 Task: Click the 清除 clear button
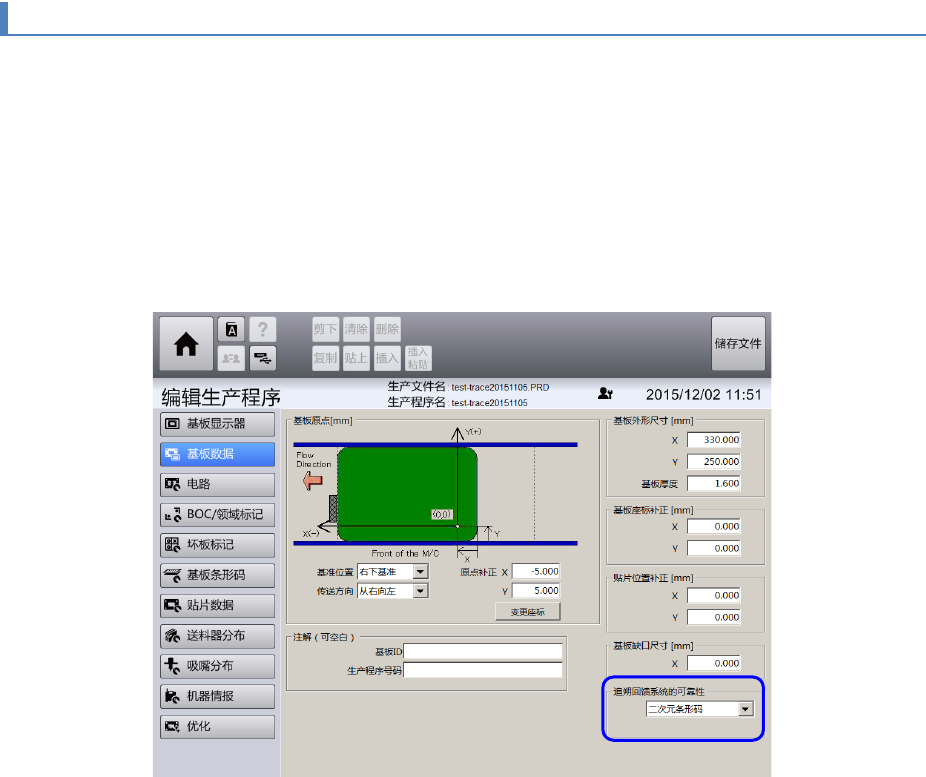pyautogui.click(x=356, y=329)
